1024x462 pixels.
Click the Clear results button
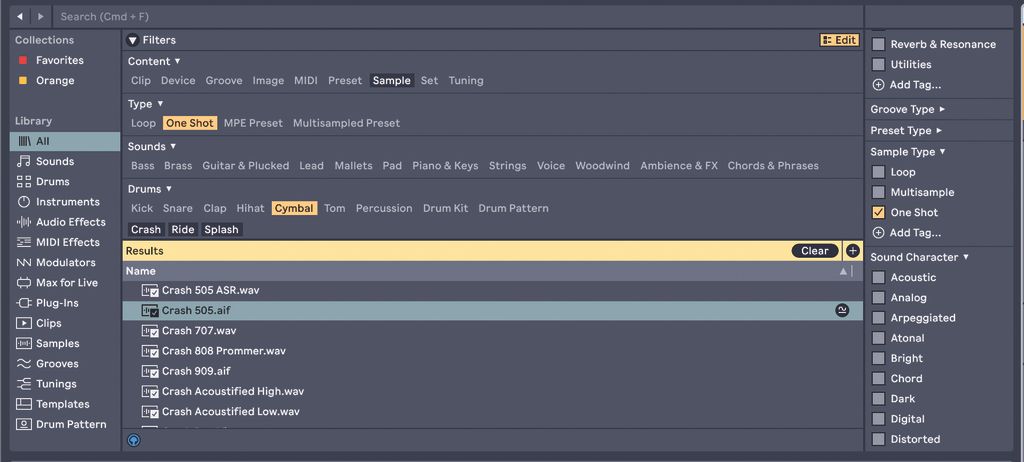(x=814, y=251)
